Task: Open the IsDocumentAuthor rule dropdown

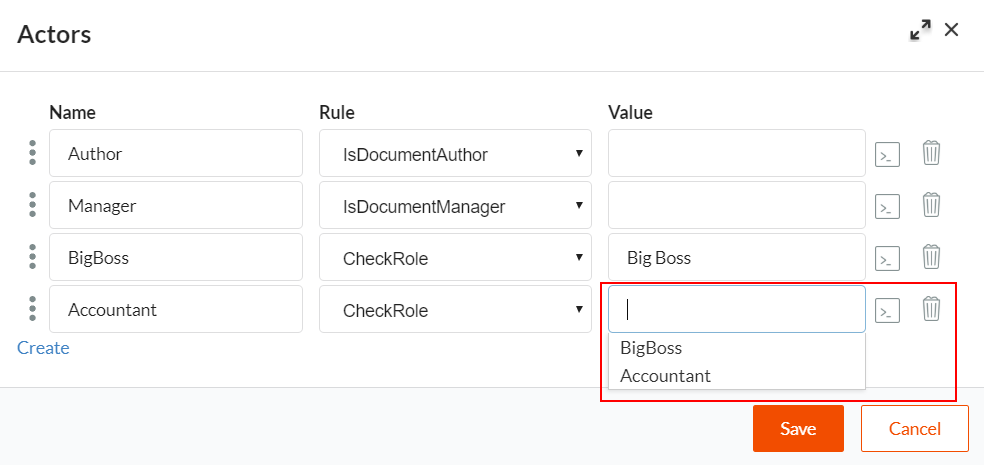Action: point(455,154)
